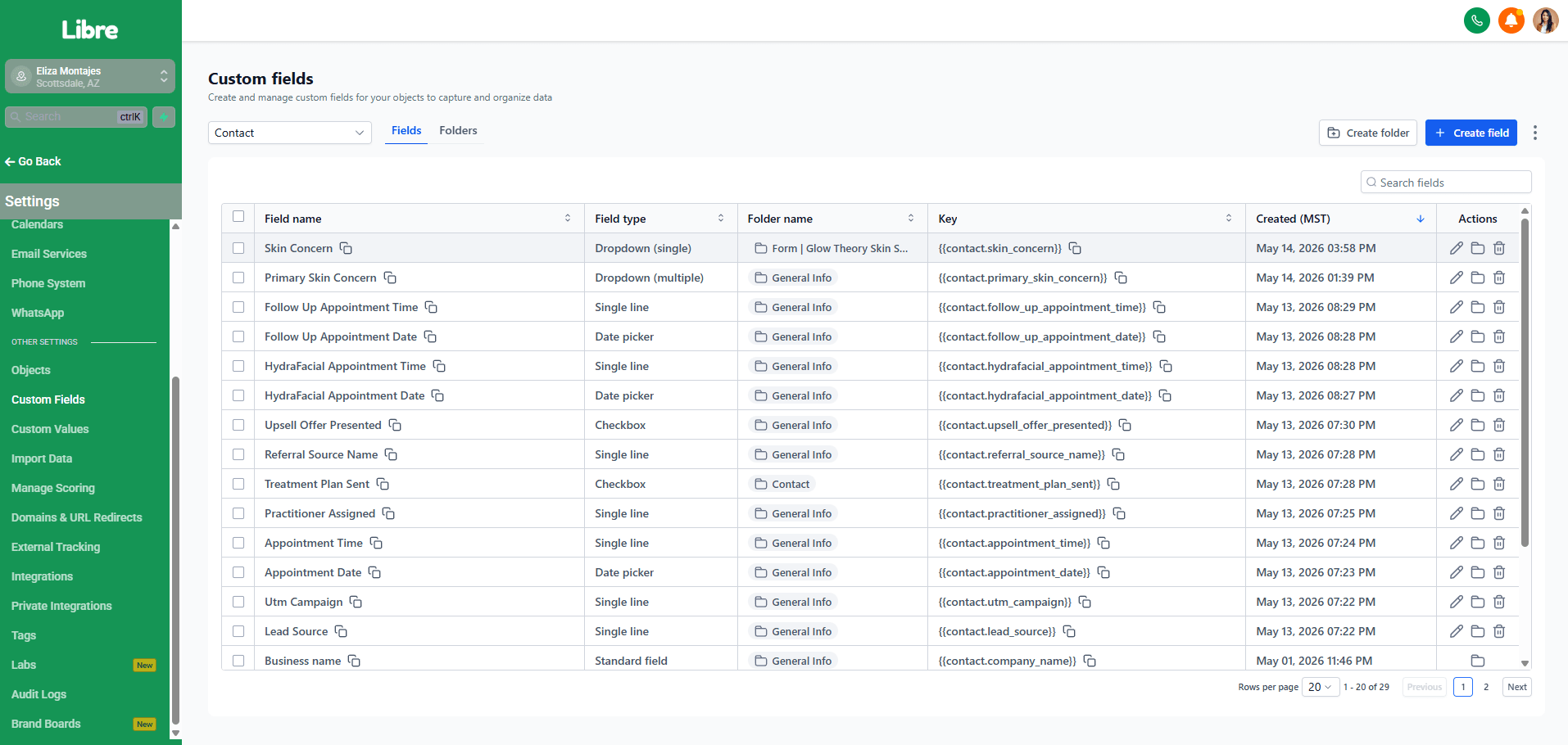Copy the Referral Source Name field name
The width and height of the screenshot is (1568, 745).
click(391, 454)
